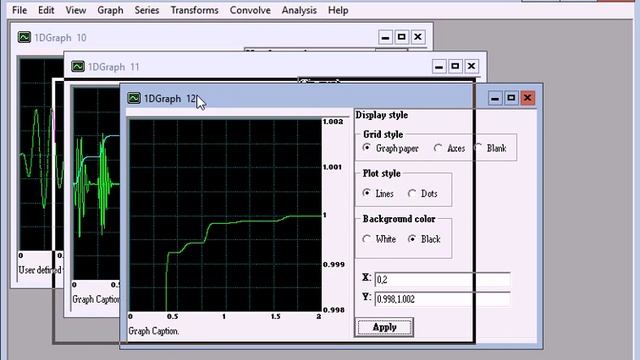This screenshot has width=640, height=360.
Task: Open the File menu
Action: (x=20, y=10)
